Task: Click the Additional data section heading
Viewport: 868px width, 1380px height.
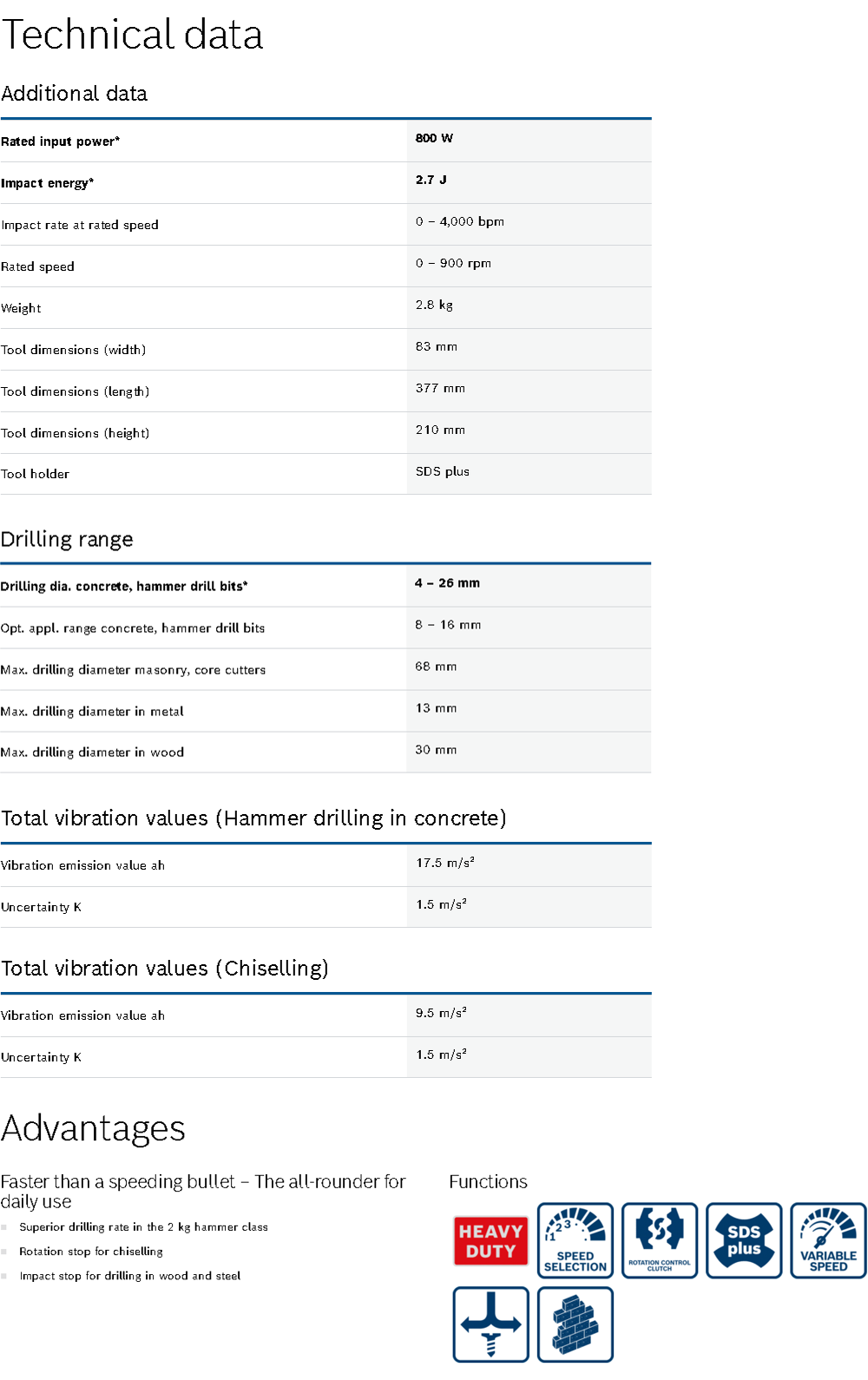Action: pos(75,94)
